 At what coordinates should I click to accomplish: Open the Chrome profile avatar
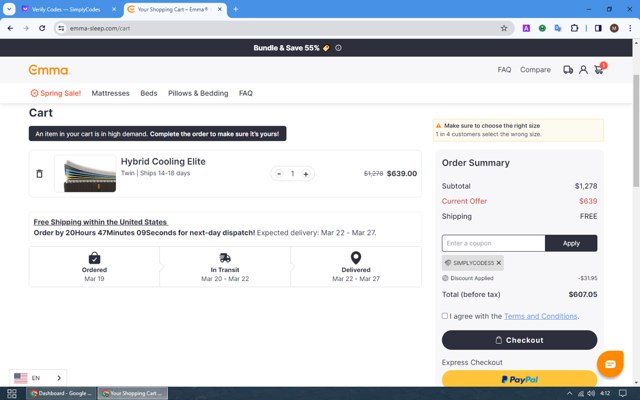[x=614, y=28]
